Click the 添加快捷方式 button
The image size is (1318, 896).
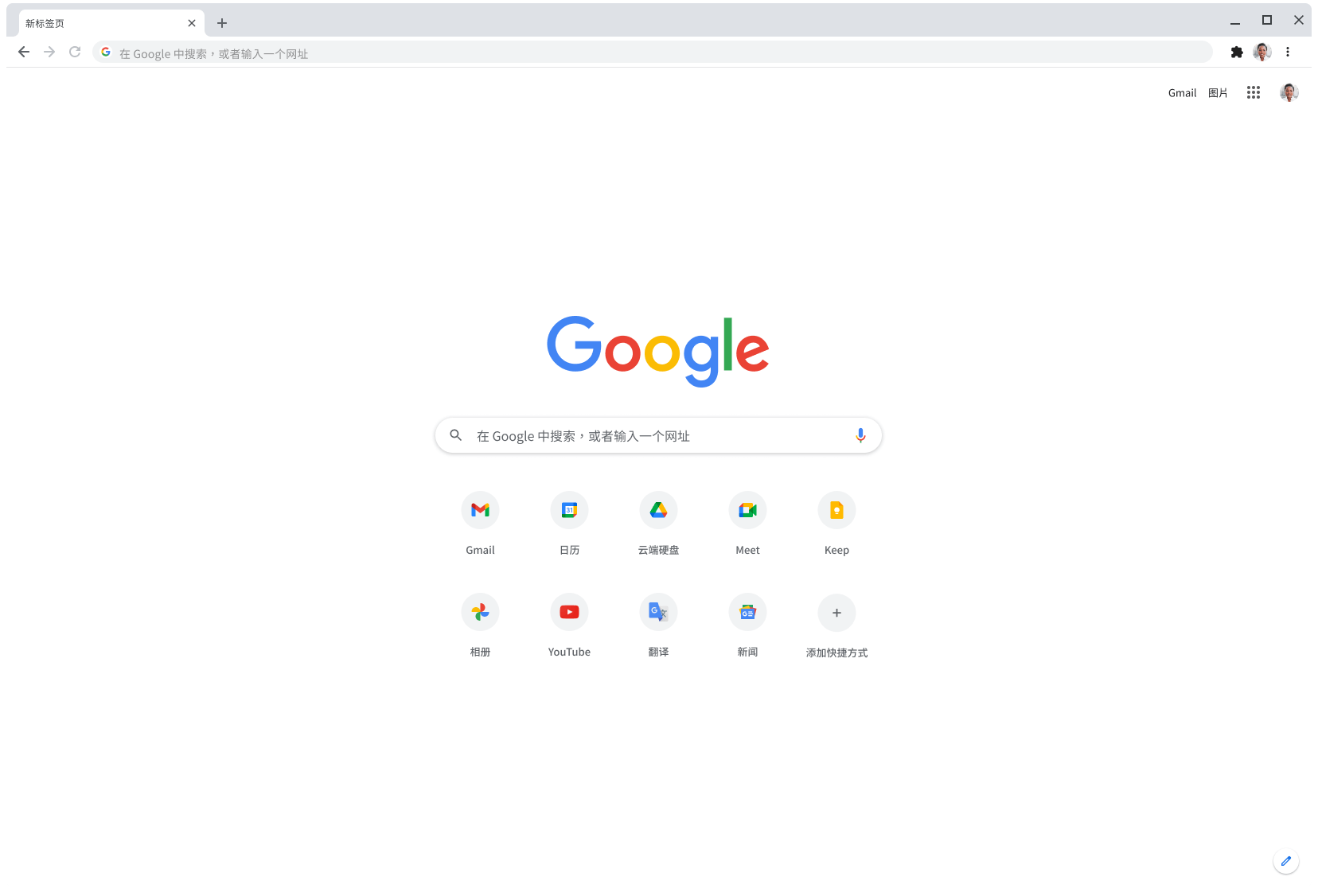836,613
